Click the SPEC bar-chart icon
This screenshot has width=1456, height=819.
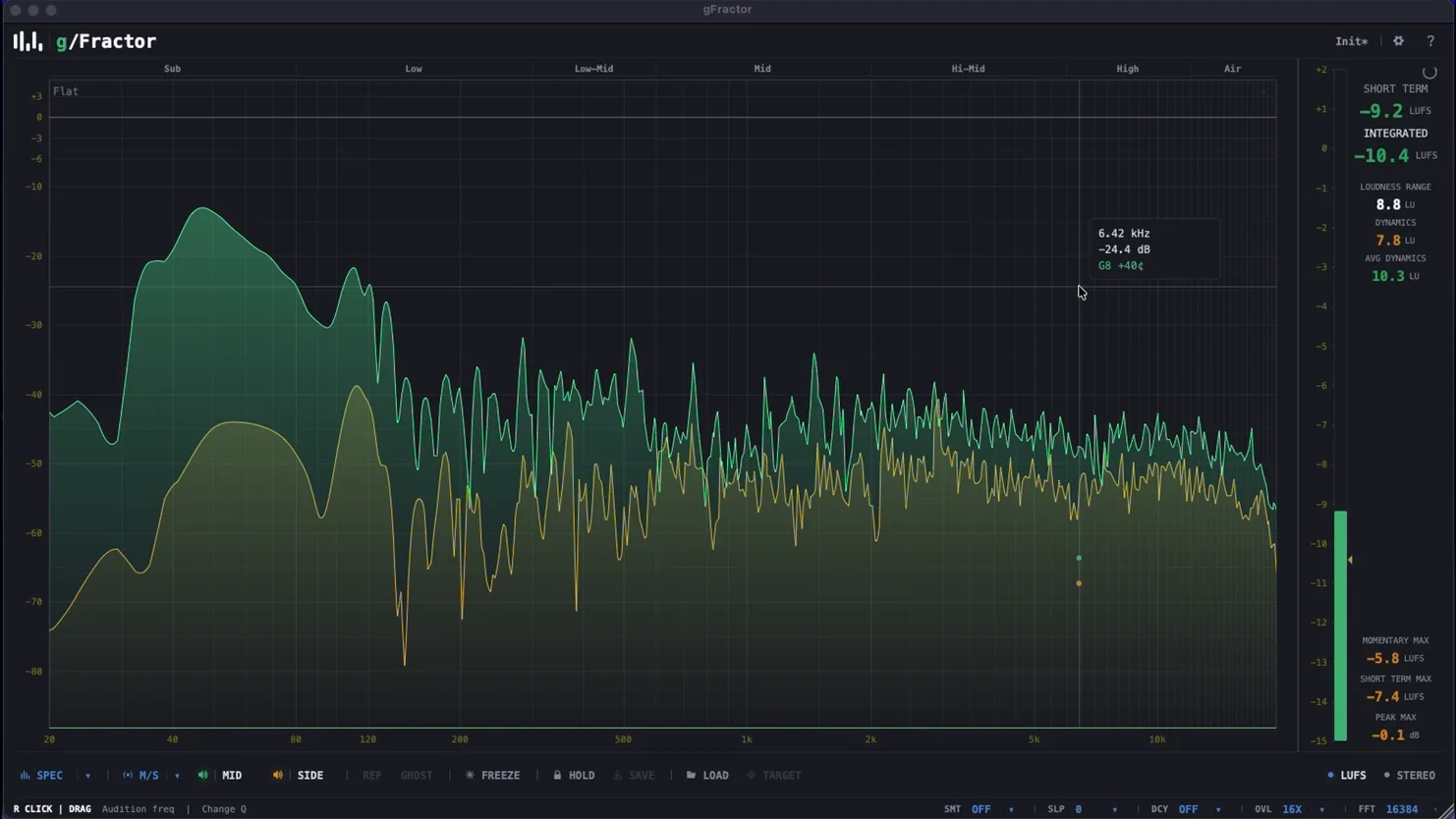(25, 776)
